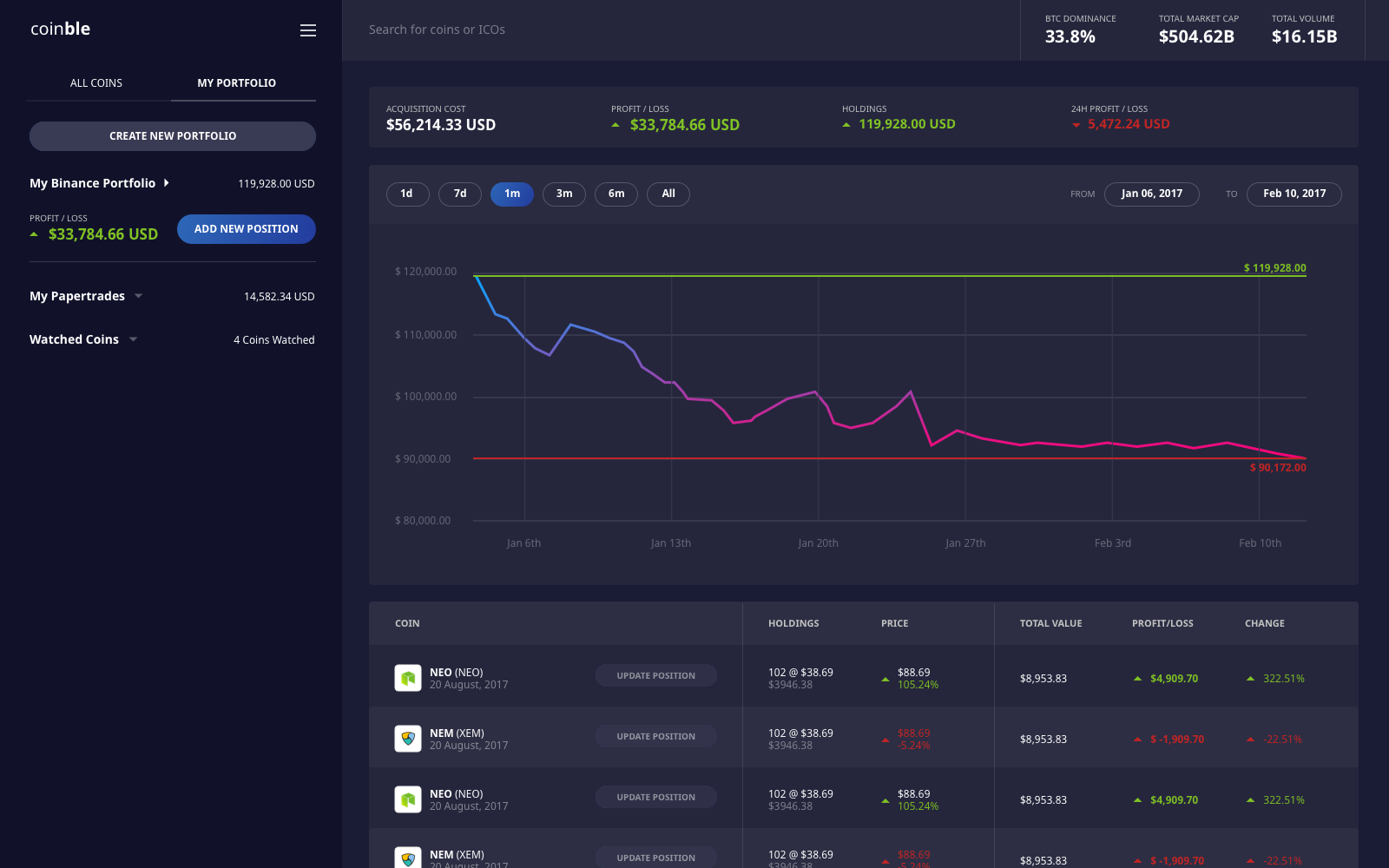The height and width of the screenshot is (868, 1389).
Task: Click acquisition cost $56,214.33 USD
Action: [x=441, y=125]
